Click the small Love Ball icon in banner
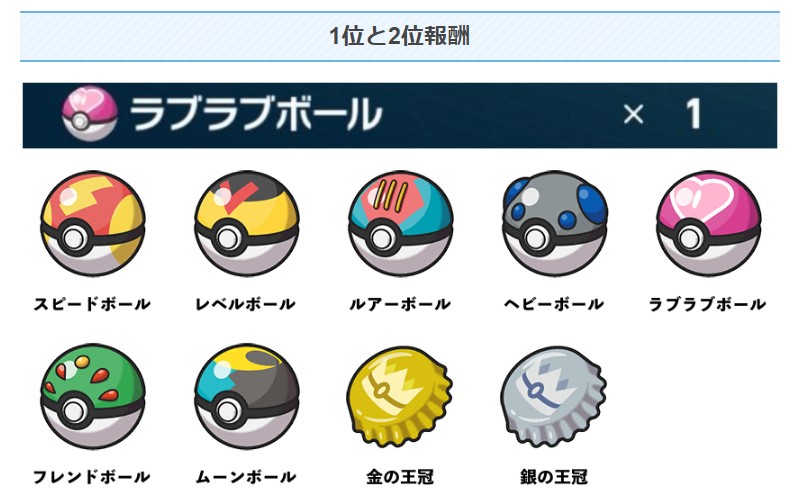Viewport: 795px width, 498px height. pos(90,114)
